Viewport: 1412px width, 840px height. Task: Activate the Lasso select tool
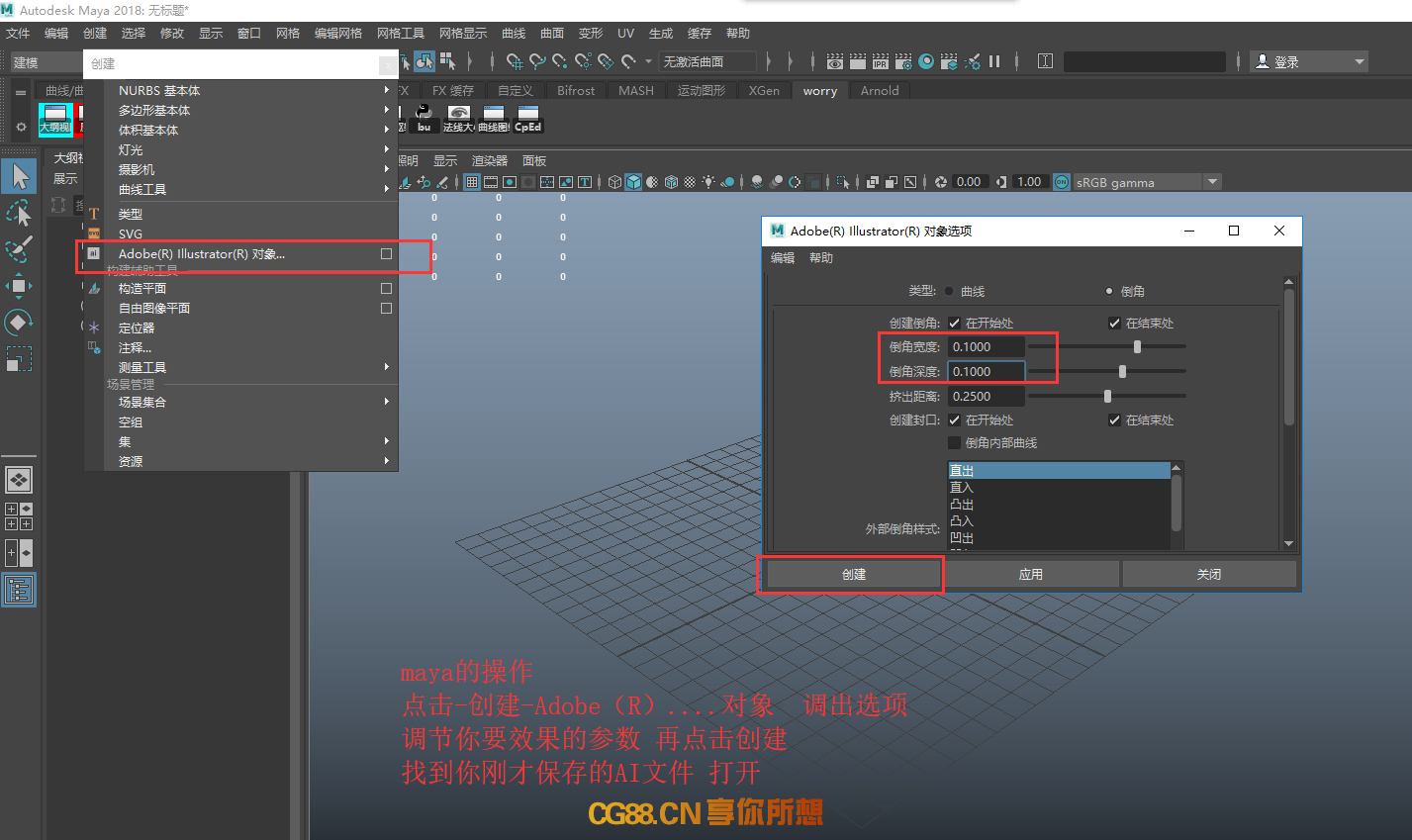click(20, 213)
